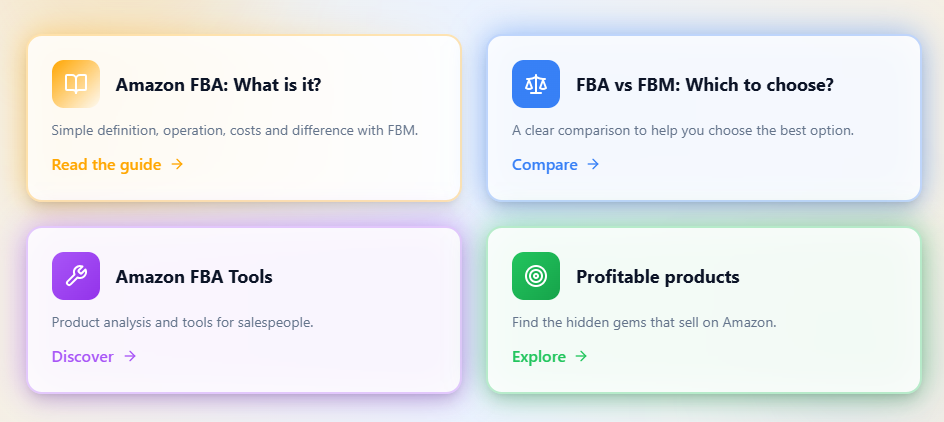
Task: Select the FBA vs FBM heading
Action: point(705,85)
